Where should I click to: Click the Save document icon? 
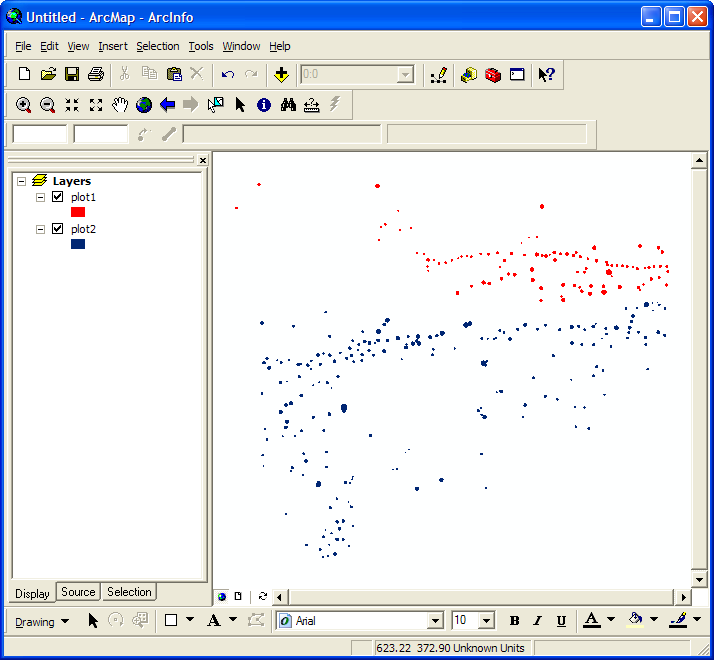point(72,74)
